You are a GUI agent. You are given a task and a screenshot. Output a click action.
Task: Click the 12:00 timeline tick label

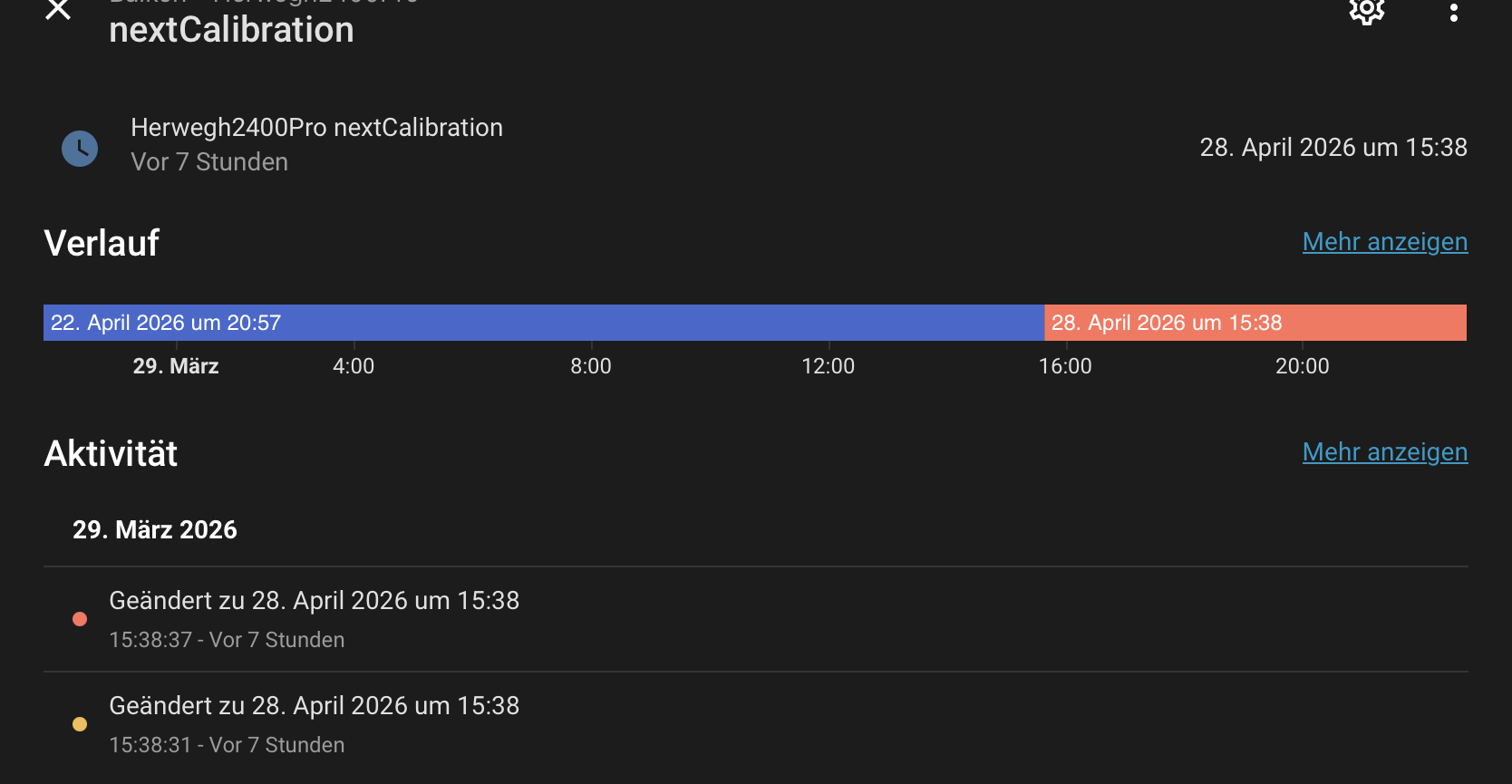tap(829, 366)
